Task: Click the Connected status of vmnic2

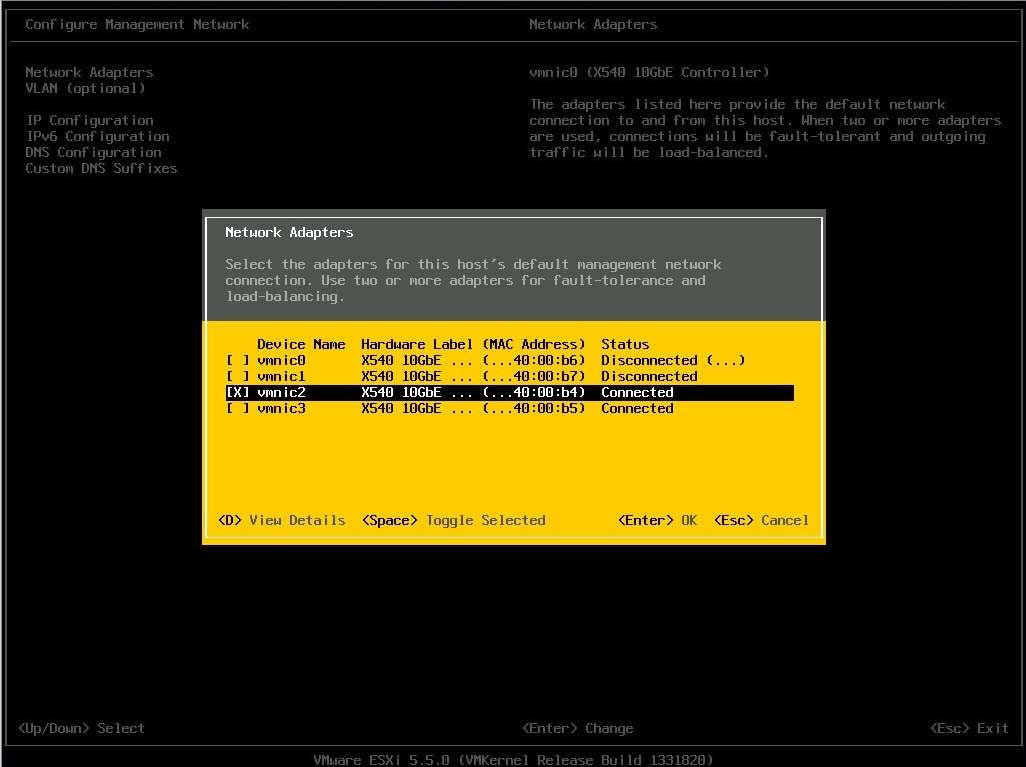Action: tap(637, 393)
